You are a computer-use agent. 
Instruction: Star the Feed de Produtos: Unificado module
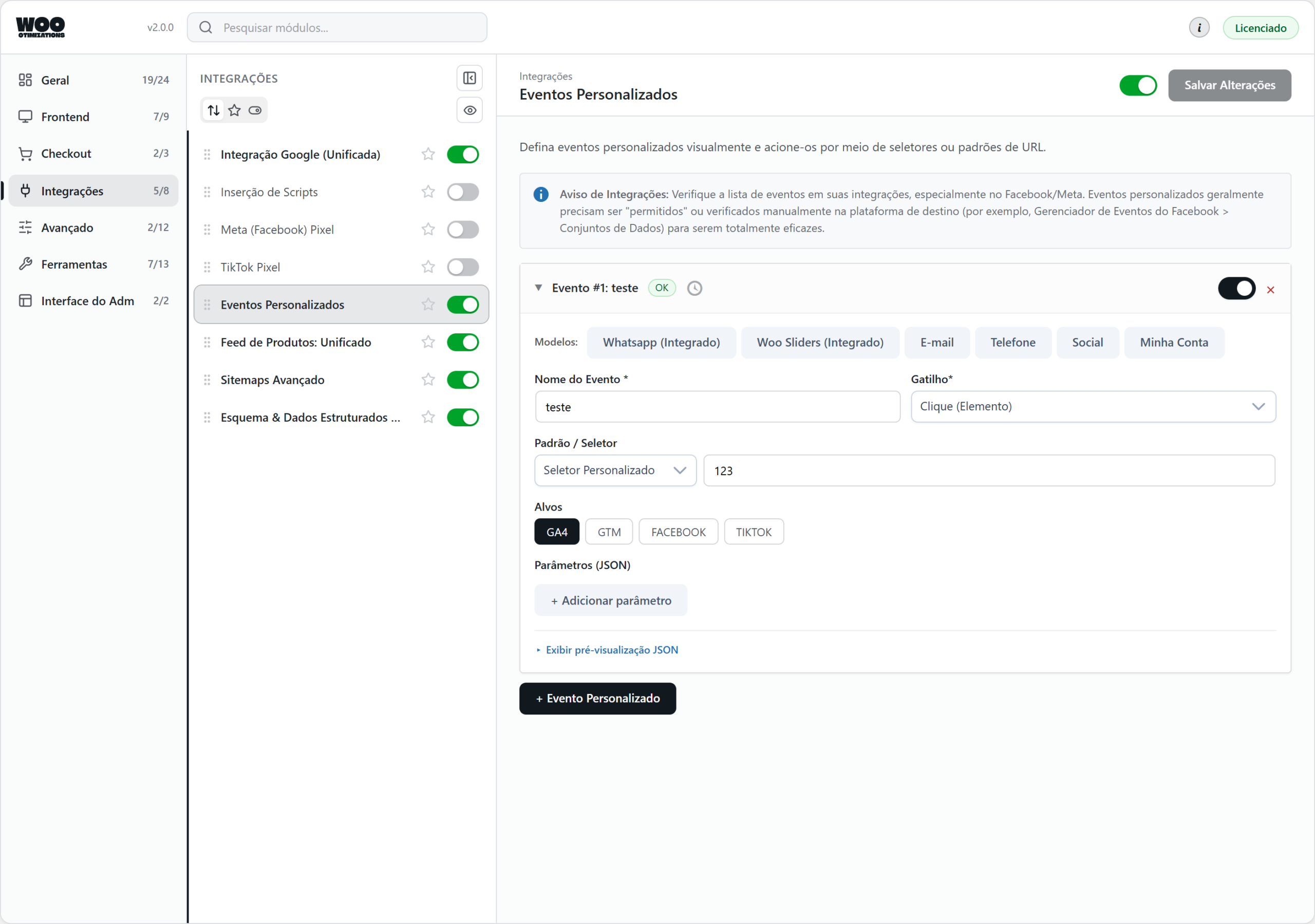click(428, 342)
